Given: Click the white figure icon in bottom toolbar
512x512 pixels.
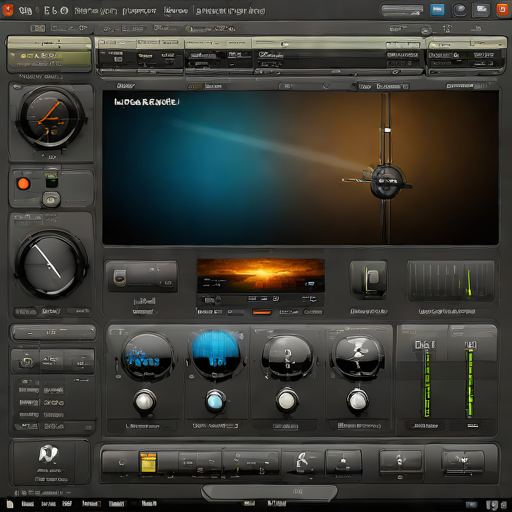Looking at the screenshot, I should (302, 460).
